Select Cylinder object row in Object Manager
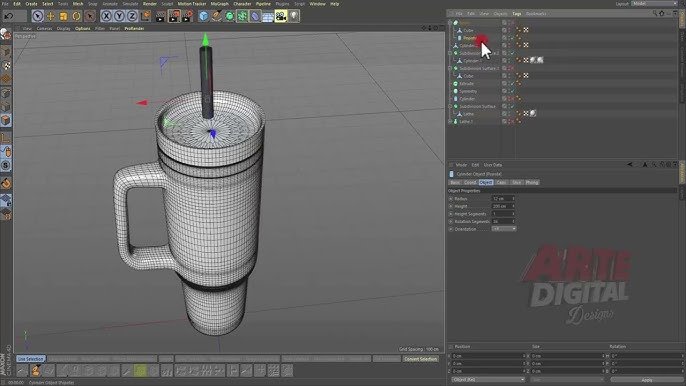 tap(467, 99)
